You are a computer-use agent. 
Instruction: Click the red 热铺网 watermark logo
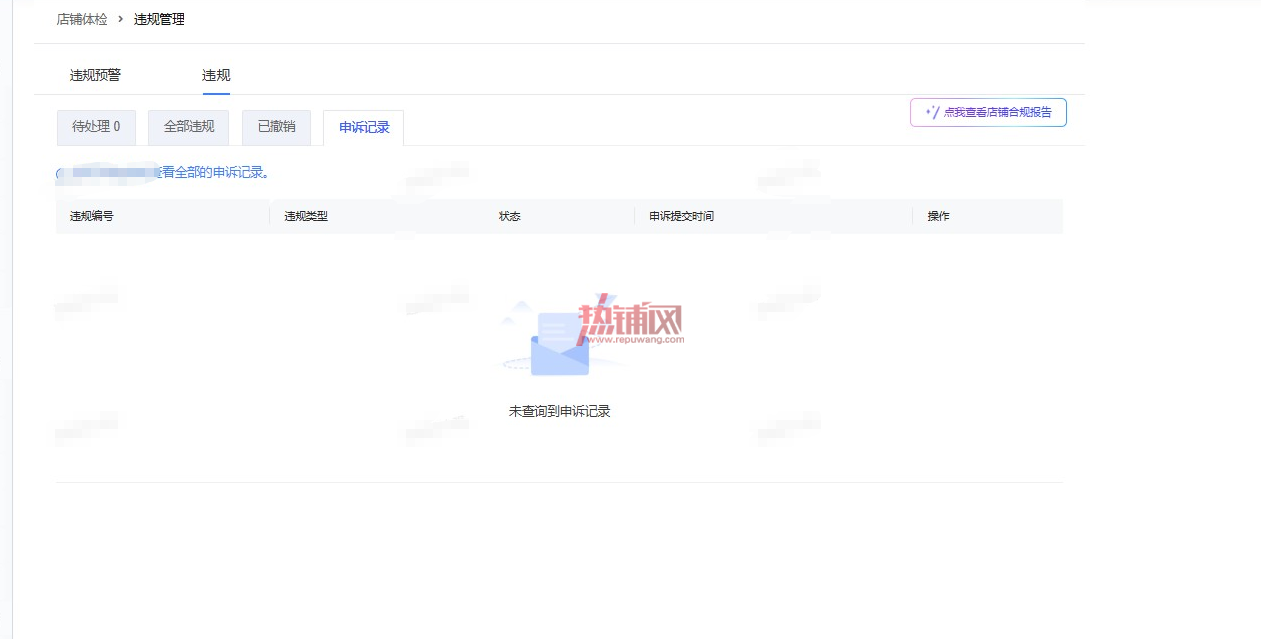point(631,321)
